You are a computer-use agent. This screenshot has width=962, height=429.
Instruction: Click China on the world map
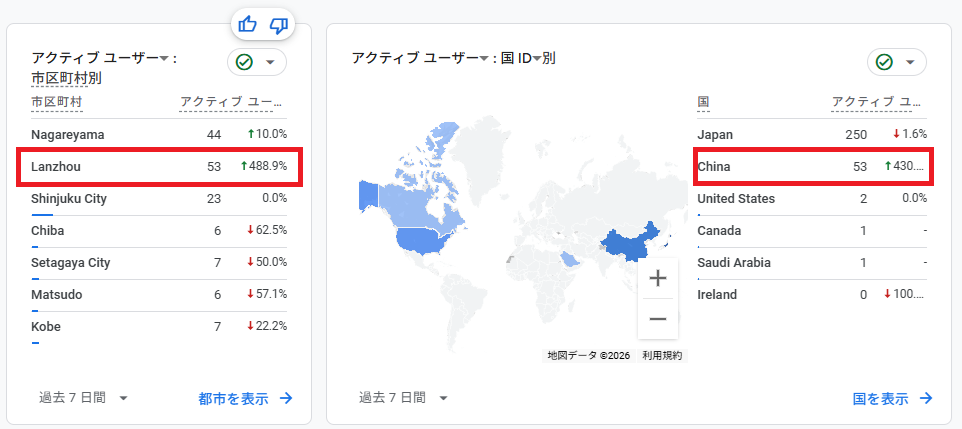coord(629,242)
